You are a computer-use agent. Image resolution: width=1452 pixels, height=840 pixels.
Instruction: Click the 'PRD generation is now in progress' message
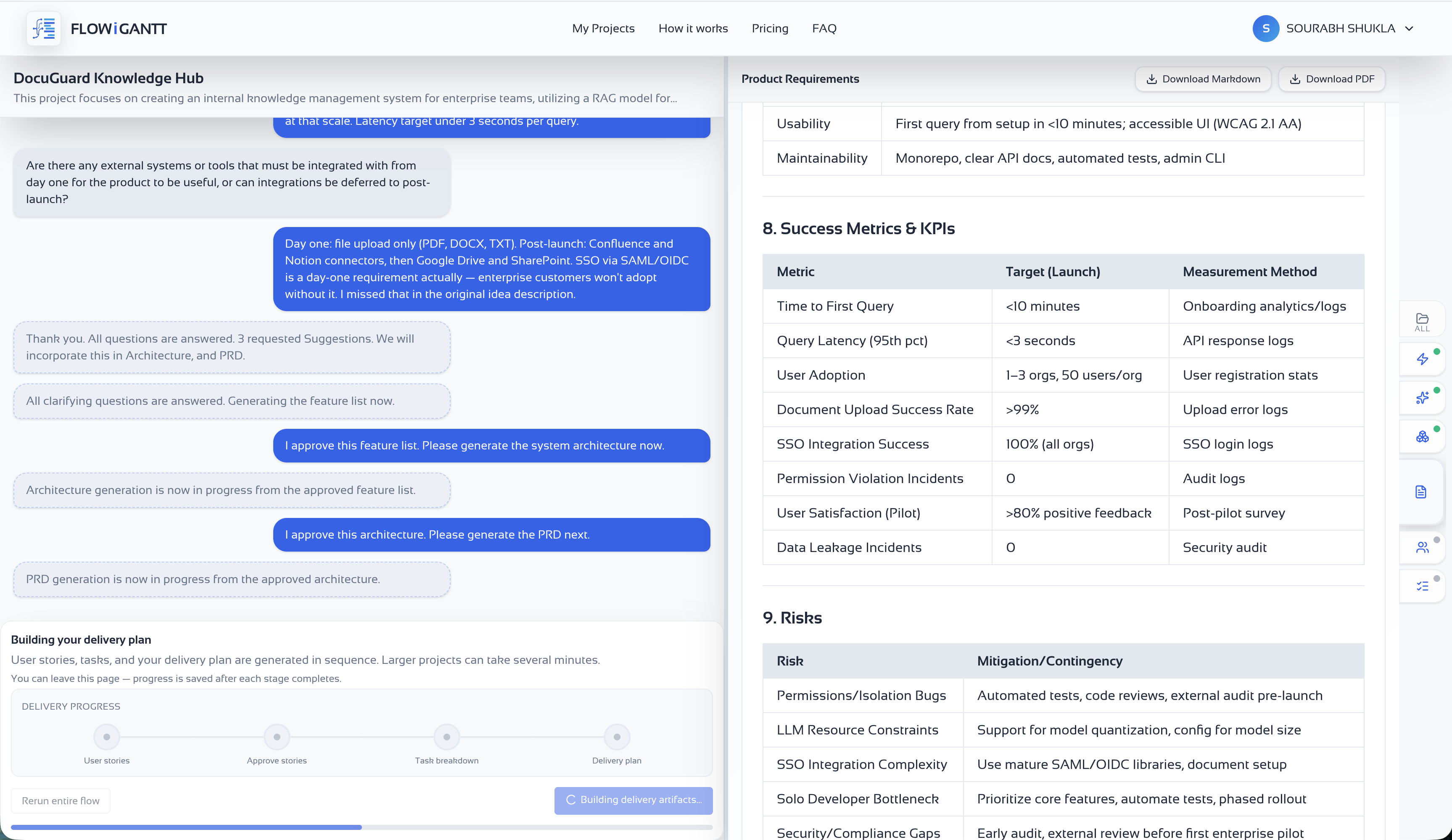point(232,579)
